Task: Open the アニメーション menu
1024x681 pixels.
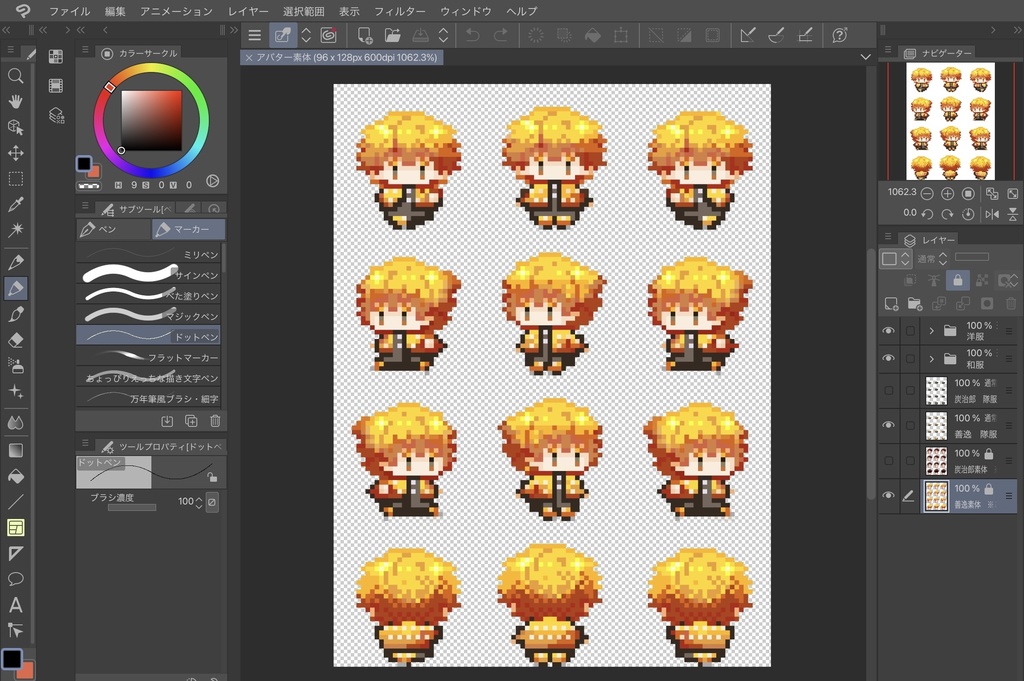Action: point(176,11)
